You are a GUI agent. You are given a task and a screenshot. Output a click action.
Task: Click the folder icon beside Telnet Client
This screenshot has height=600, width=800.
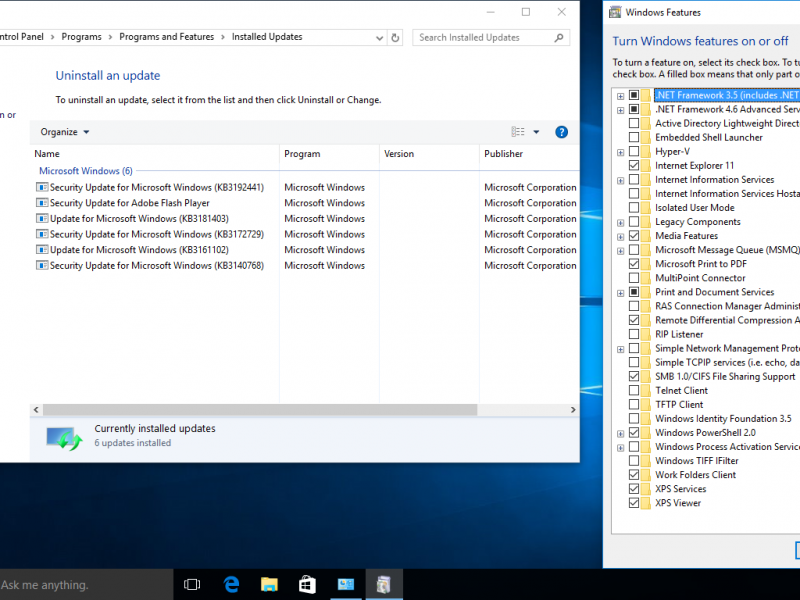pos(645,390)
